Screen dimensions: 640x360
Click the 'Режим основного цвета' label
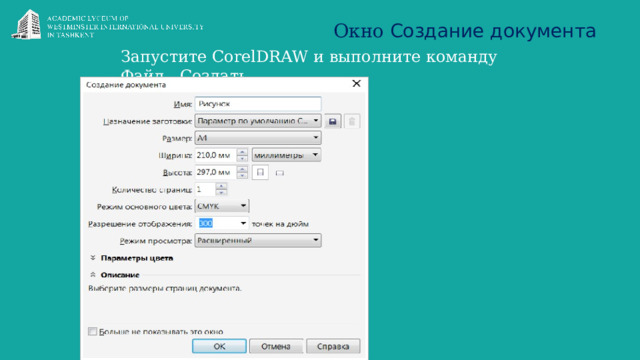[x=144, y=207]
